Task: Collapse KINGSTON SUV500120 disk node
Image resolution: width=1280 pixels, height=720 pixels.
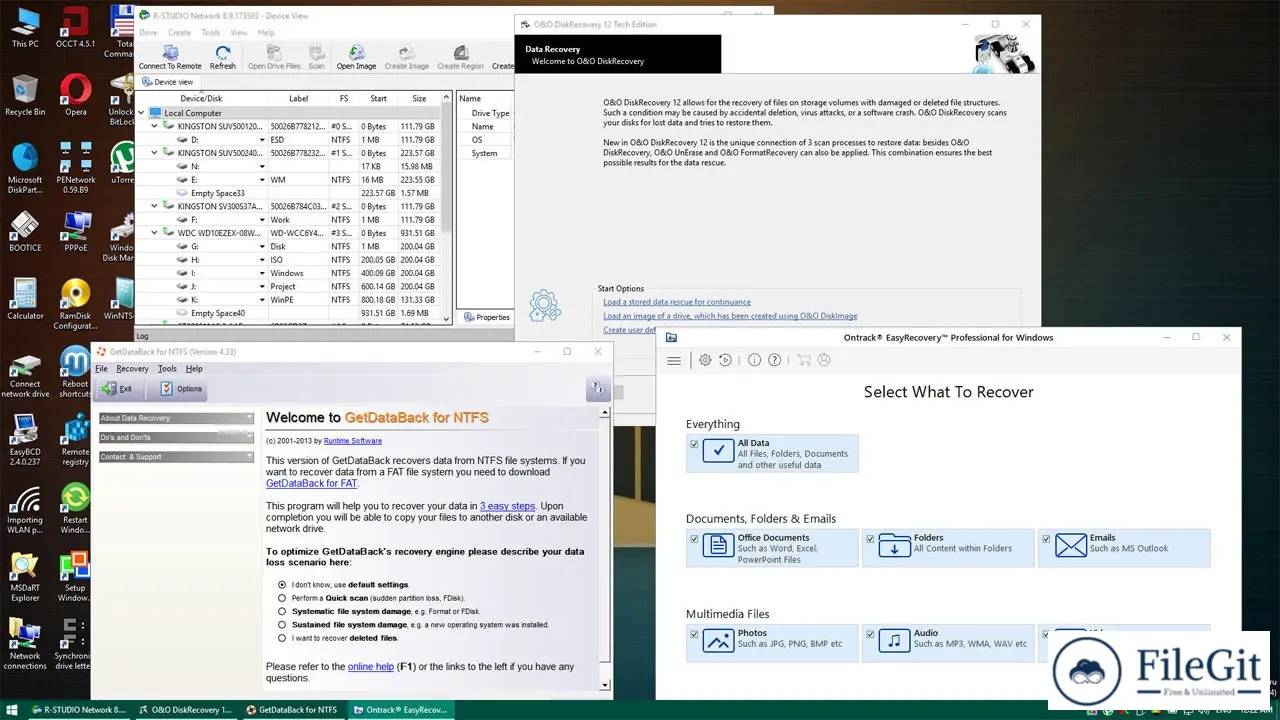Action: (x=155, y=126)
